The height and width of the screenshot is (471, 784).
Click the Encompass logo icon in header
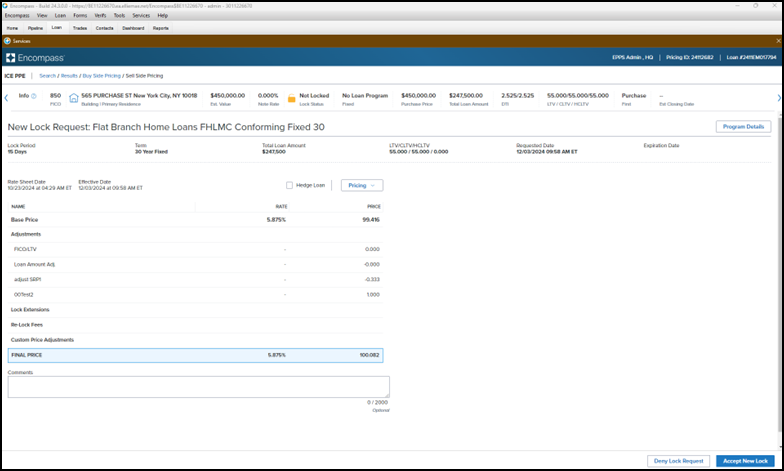click(10, 58)
